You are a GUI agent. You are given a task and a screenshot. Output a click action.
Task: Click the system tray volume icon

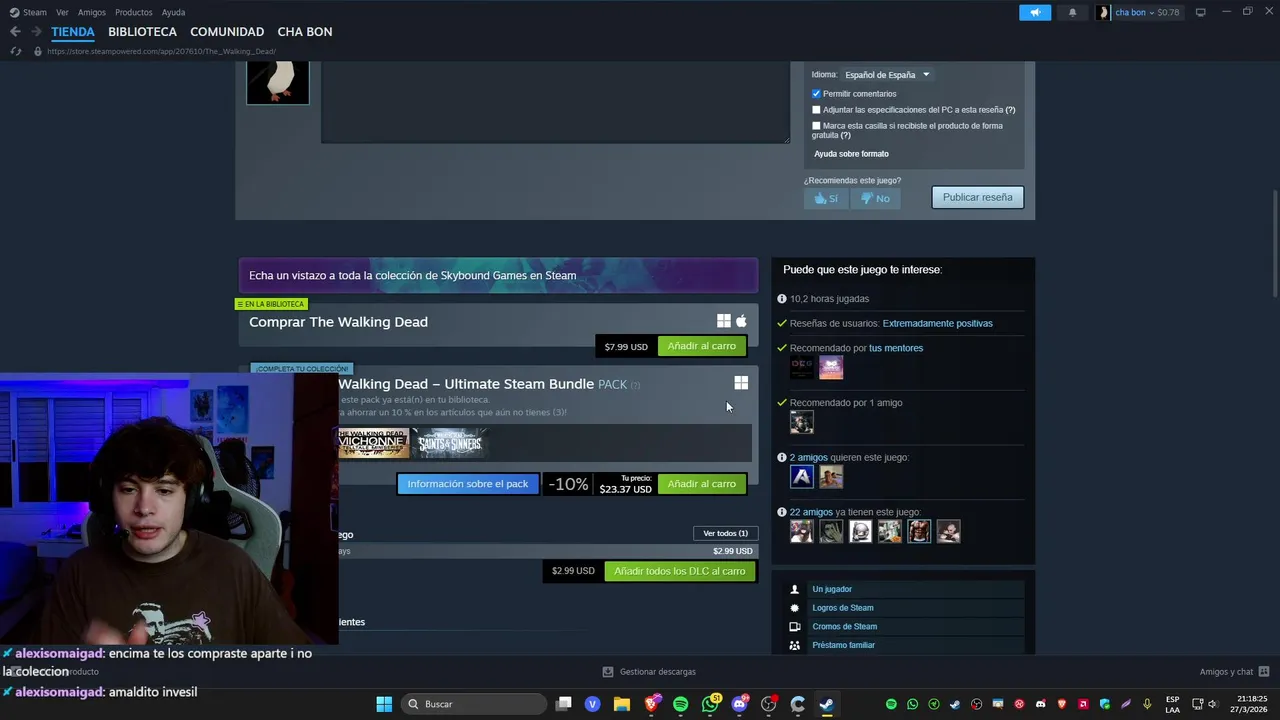point(1212,704)
